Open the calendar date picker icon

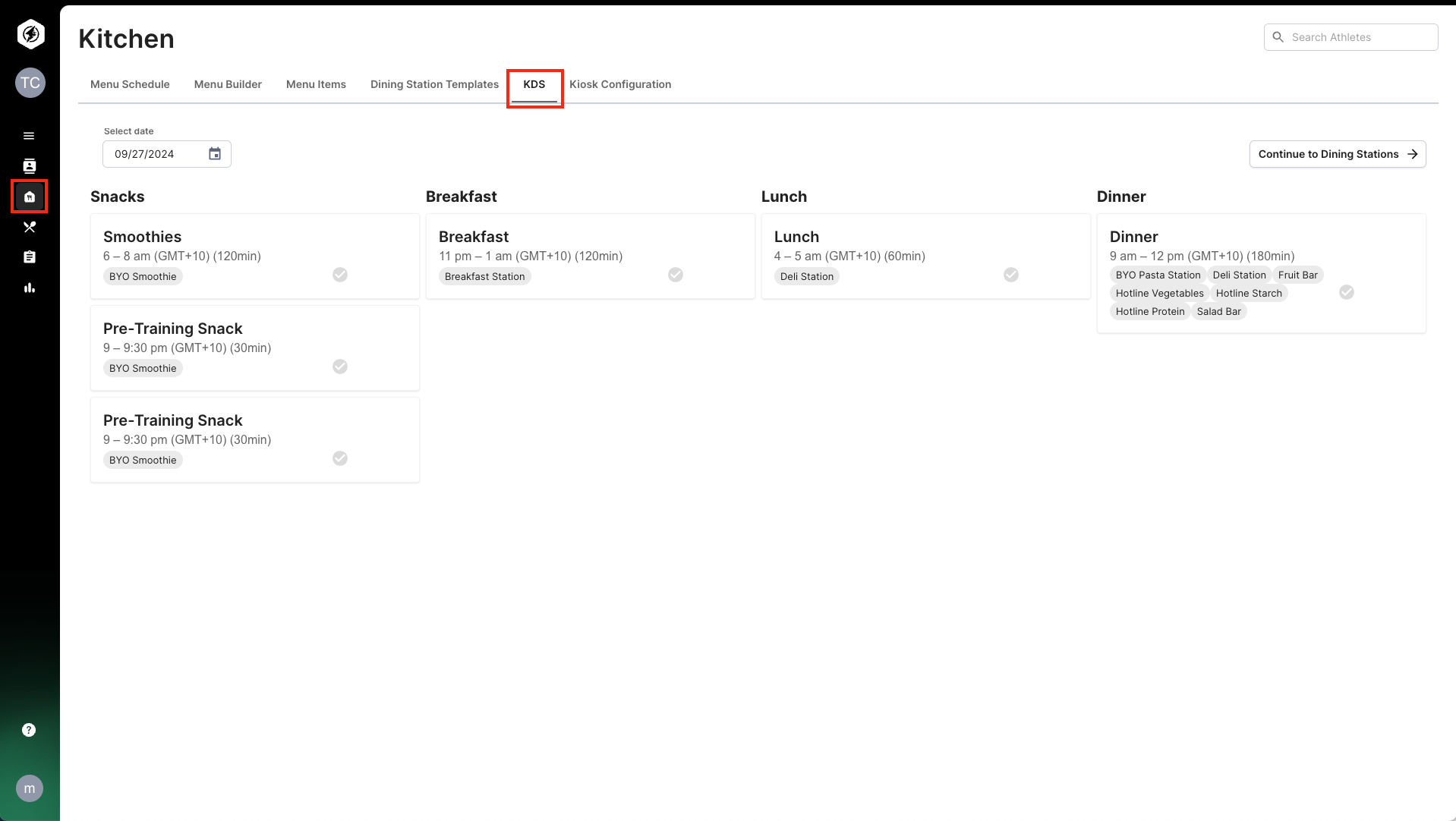tap(215, 154)
